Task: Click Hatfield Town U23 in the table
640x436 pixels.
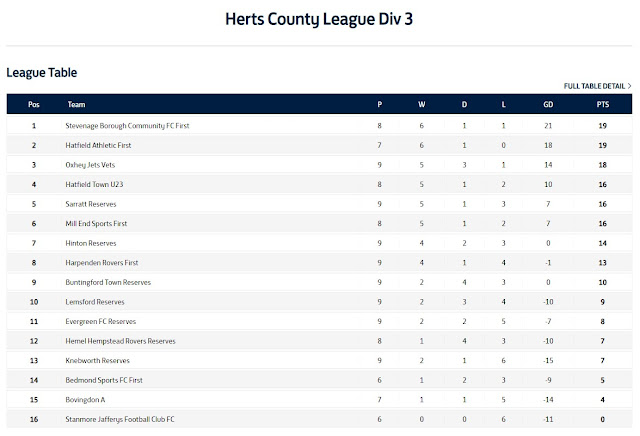Action: tap(94, 185)
